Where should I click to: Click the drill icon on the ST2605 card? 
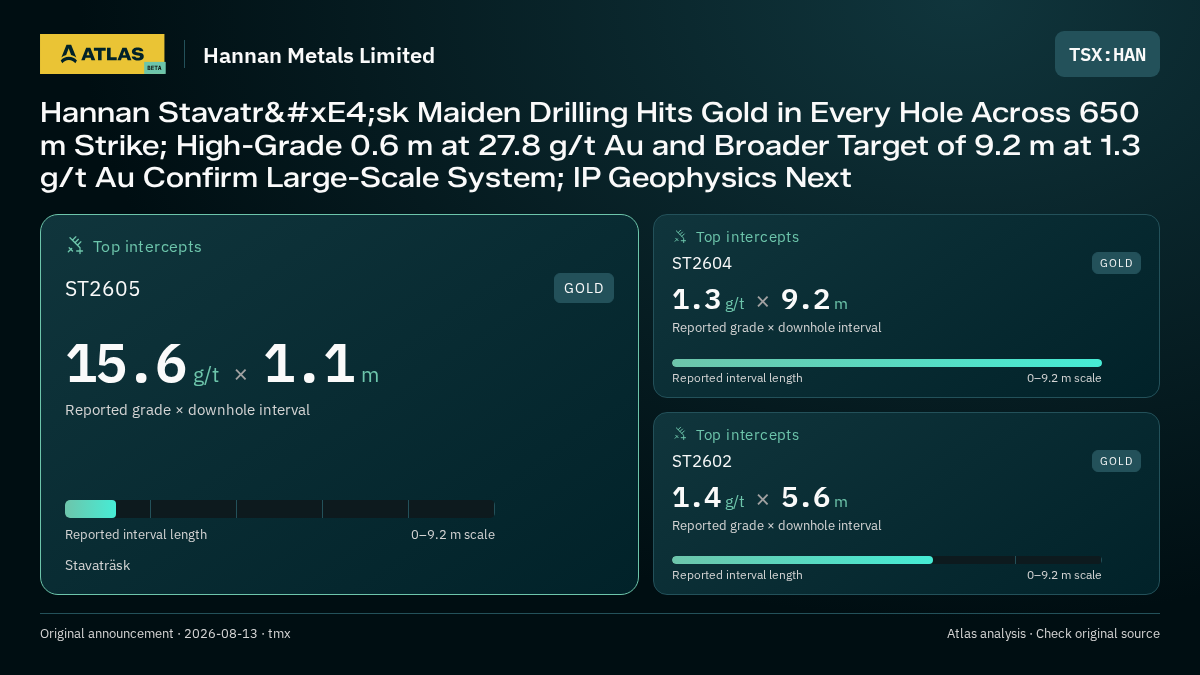(75, 246)
